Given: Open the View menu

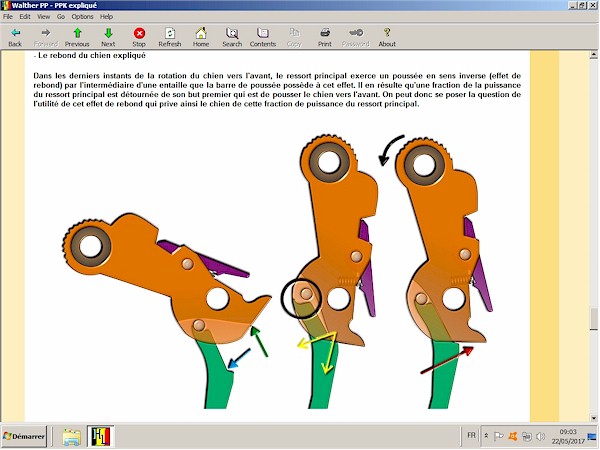Looking at the screenshot, I should (x=43, y=16).
